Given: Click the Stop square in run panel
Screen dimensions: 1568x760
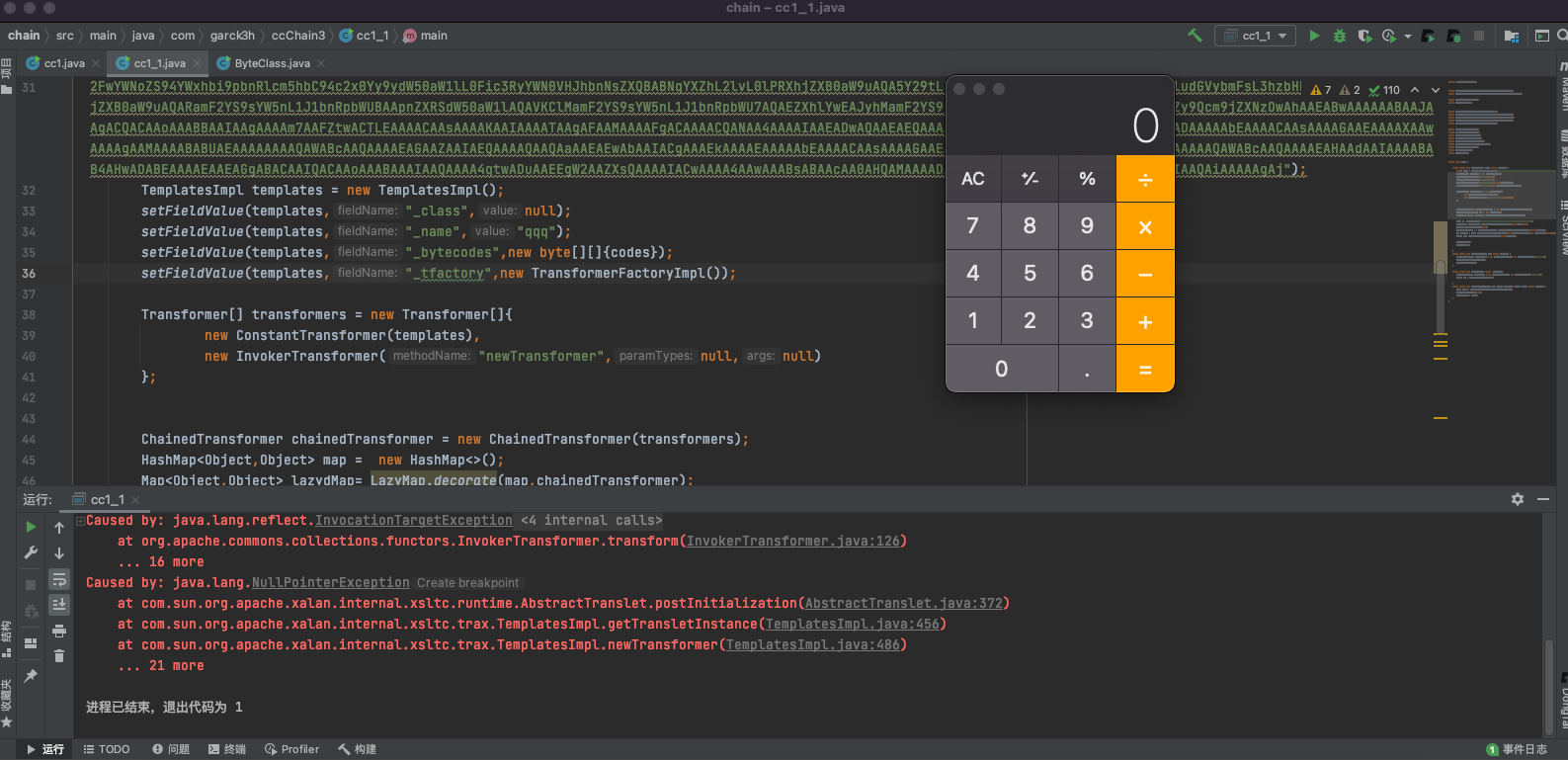Looking at the screenshot, I should (31, 585).
